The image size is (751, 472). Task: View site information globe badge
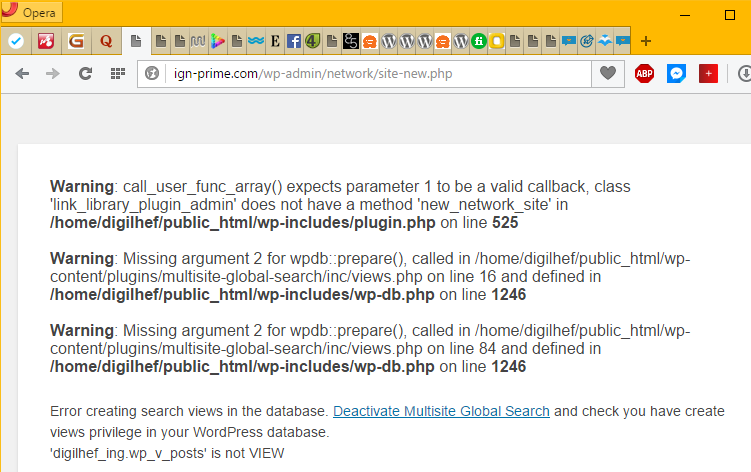152,73
